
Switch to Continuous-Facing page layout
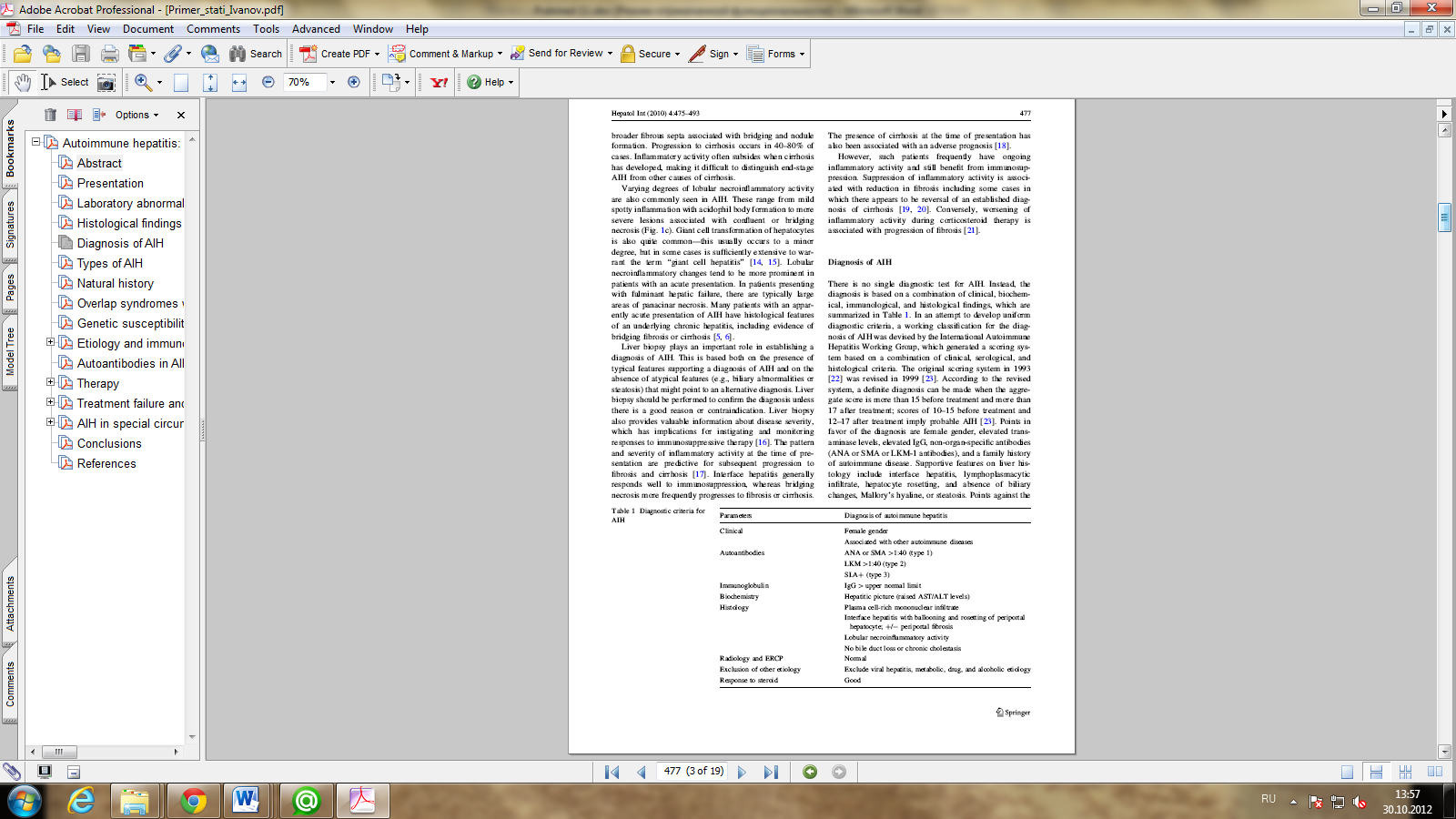click(1405, 772)
